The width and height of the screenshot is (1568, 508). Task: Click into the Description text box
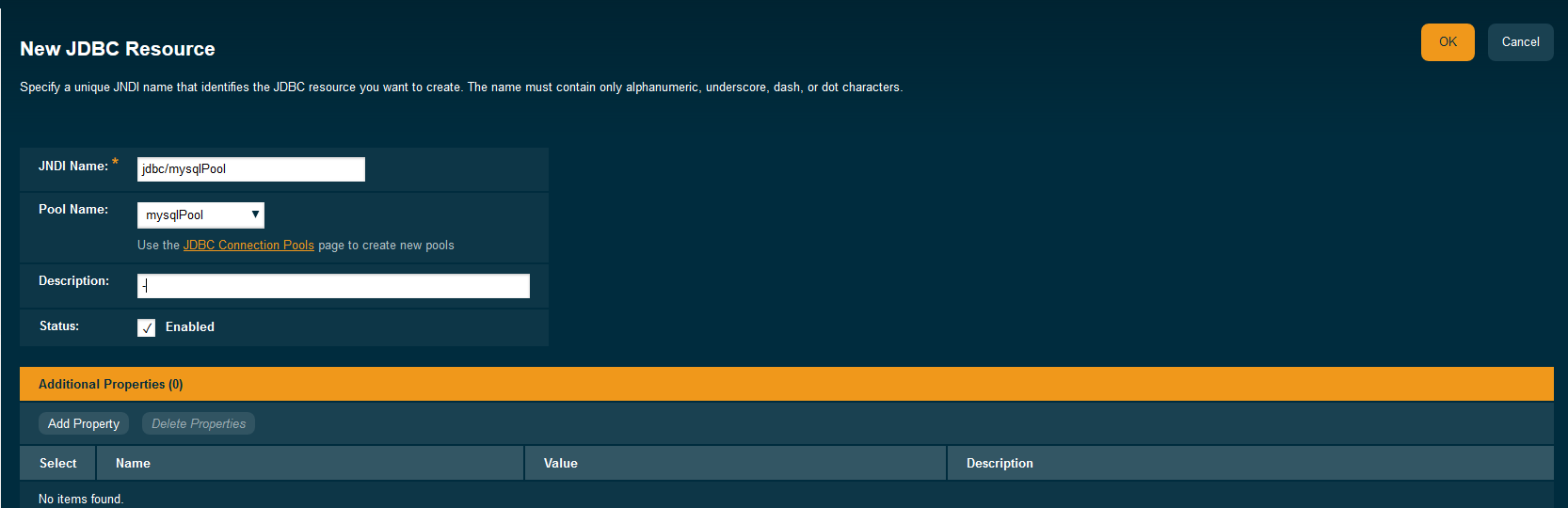click(333, 286)
